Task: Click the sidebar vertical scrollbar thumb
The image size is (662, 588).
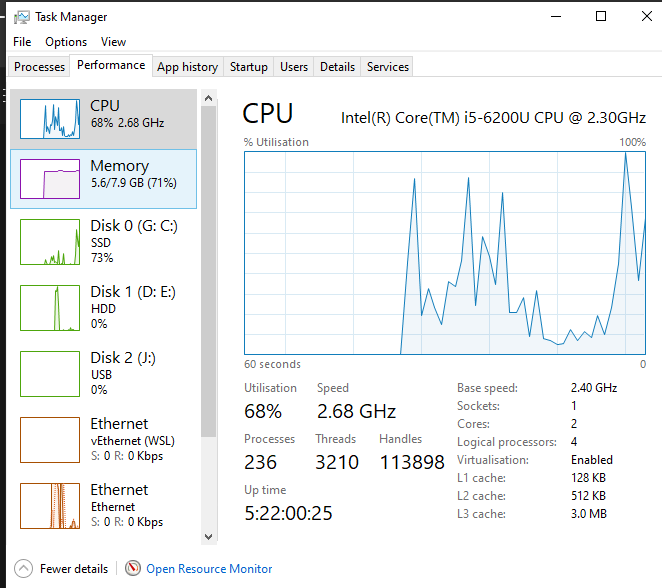Action: [x=208, y=271]
